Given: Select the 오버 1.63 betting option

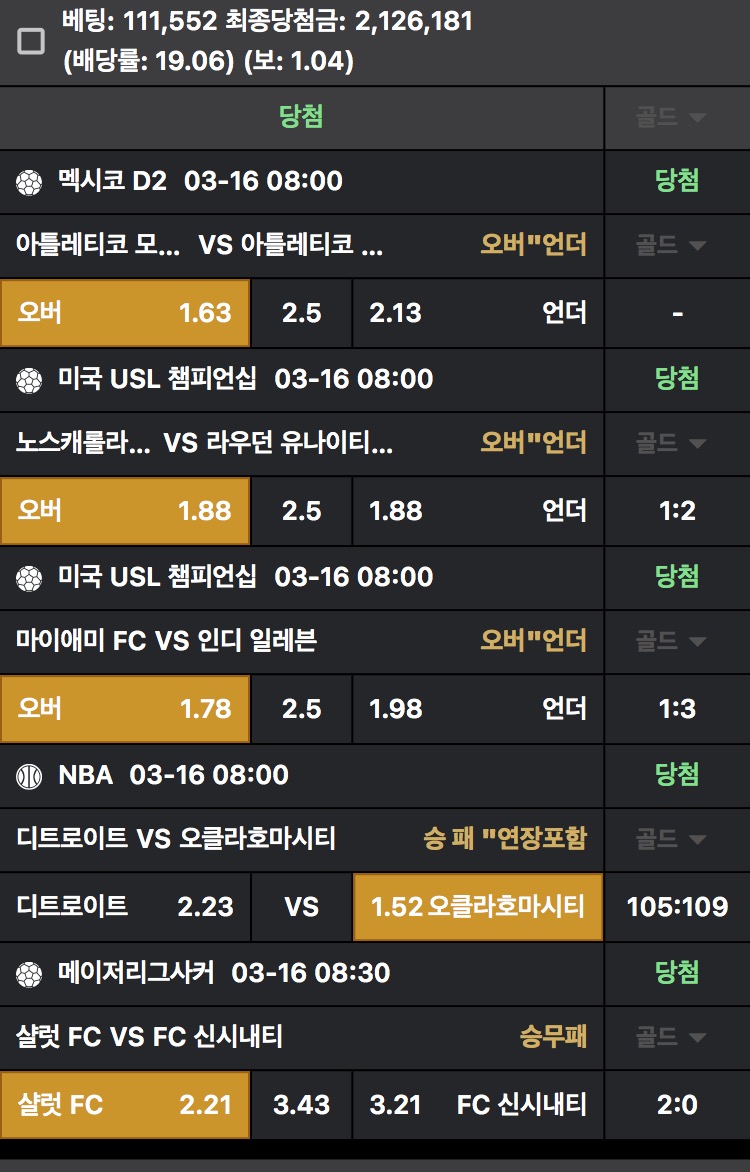Looking at the screenshot, I should [125, 313].
